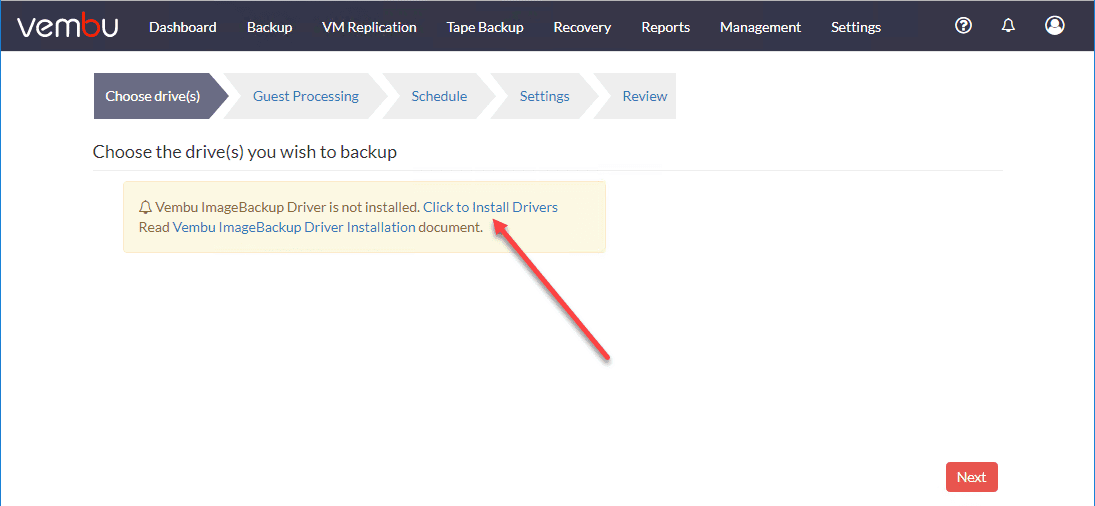This screenshot has height=506, width=1095.
Task: Click the Install Drivers link
Action: point(490,207)
